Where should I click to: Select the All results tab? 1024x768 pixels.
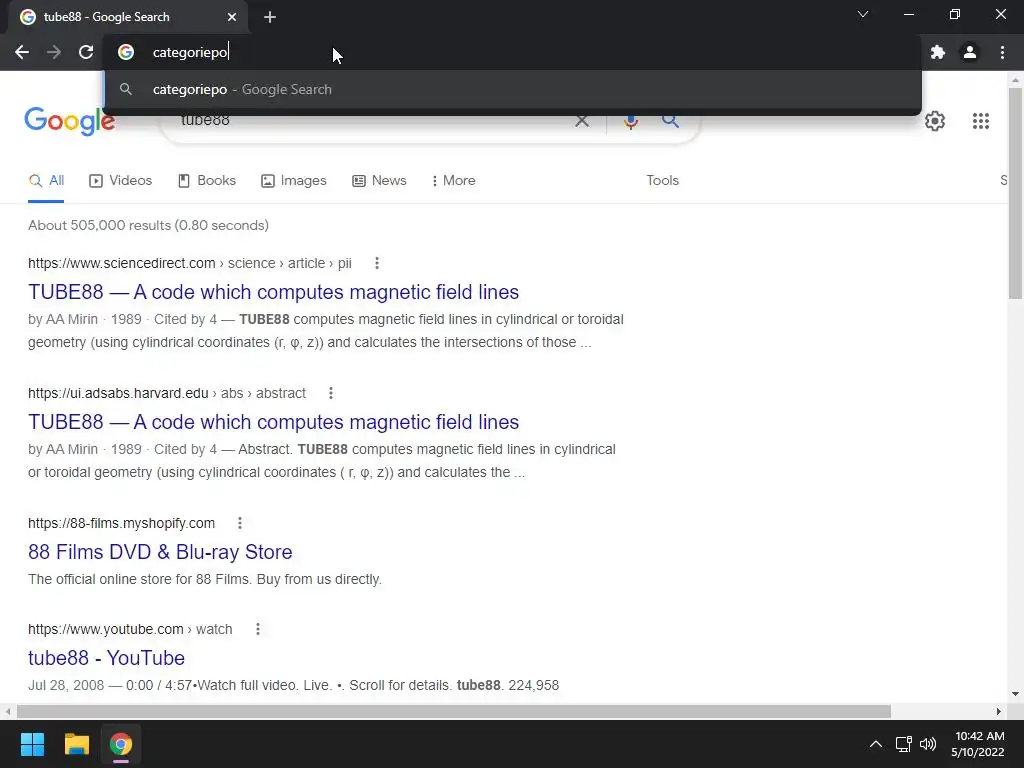(x=46, y=181)
